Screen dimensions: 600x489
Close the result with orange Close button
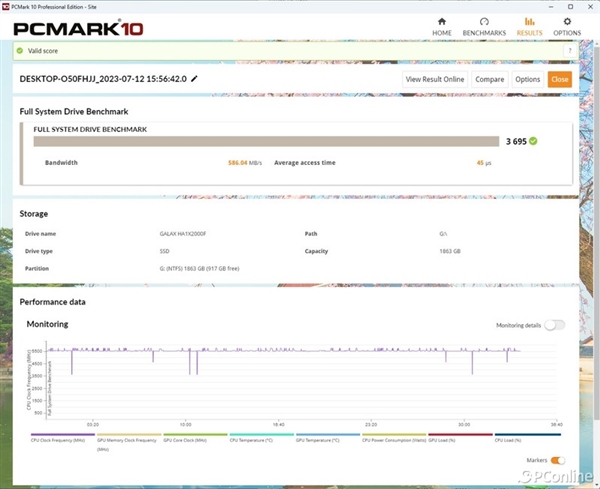559,79
